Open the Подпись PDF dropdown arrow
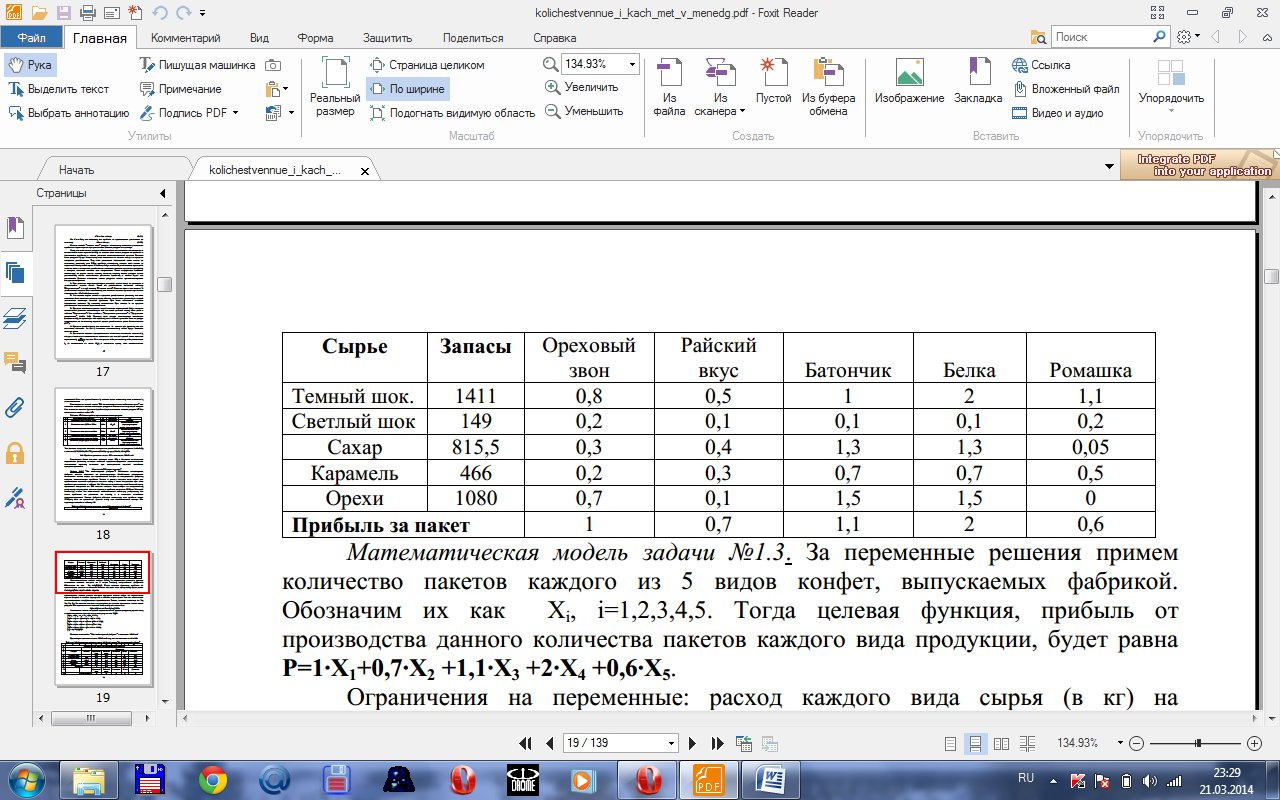 (235, 113)
